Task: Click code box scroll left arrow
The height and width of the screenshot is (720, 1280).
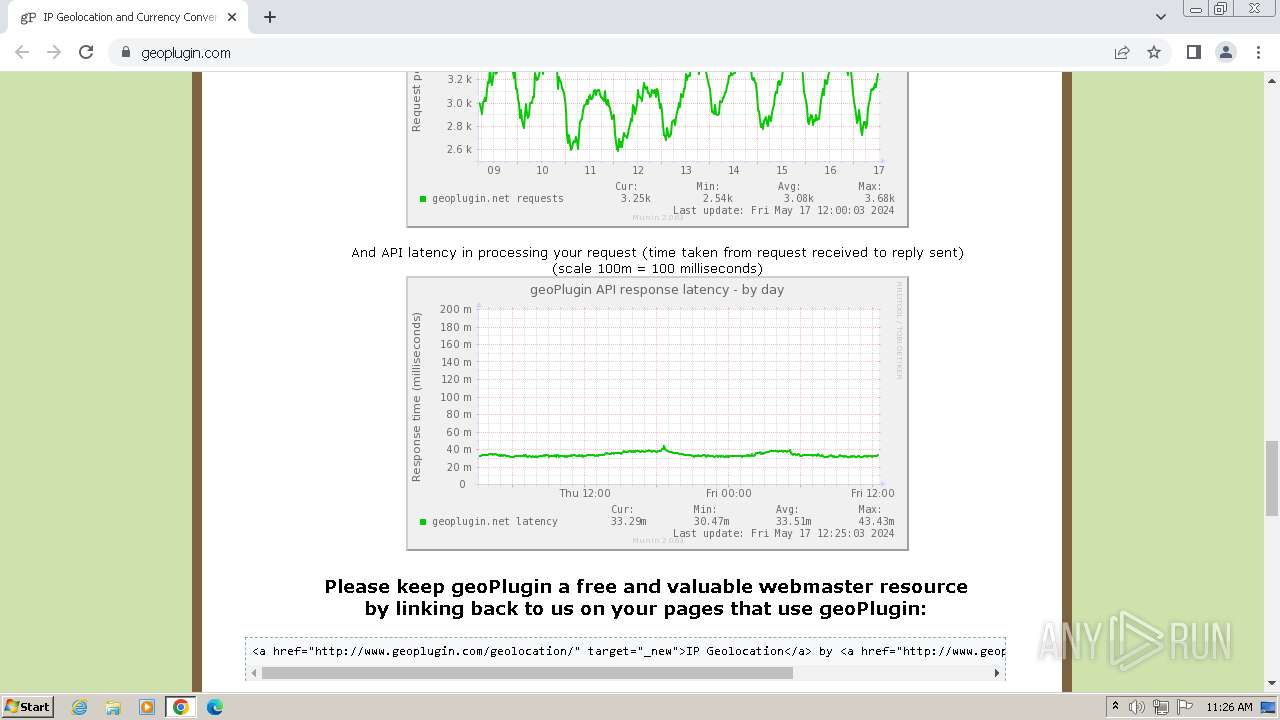Action: [254, 673]
